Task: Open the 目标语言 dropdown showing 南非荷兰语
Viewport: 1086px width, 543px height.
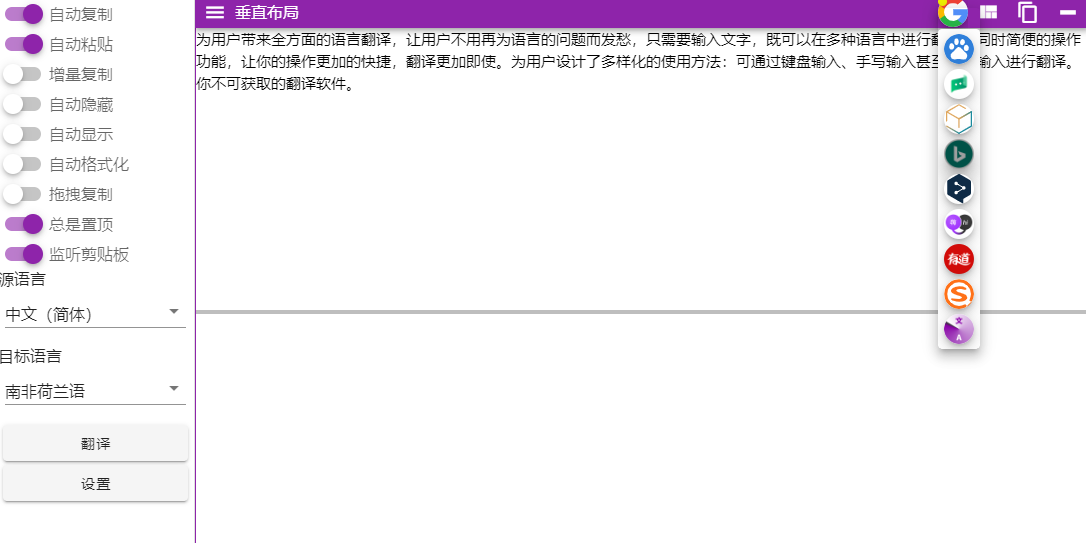Action: pos(94,391)
